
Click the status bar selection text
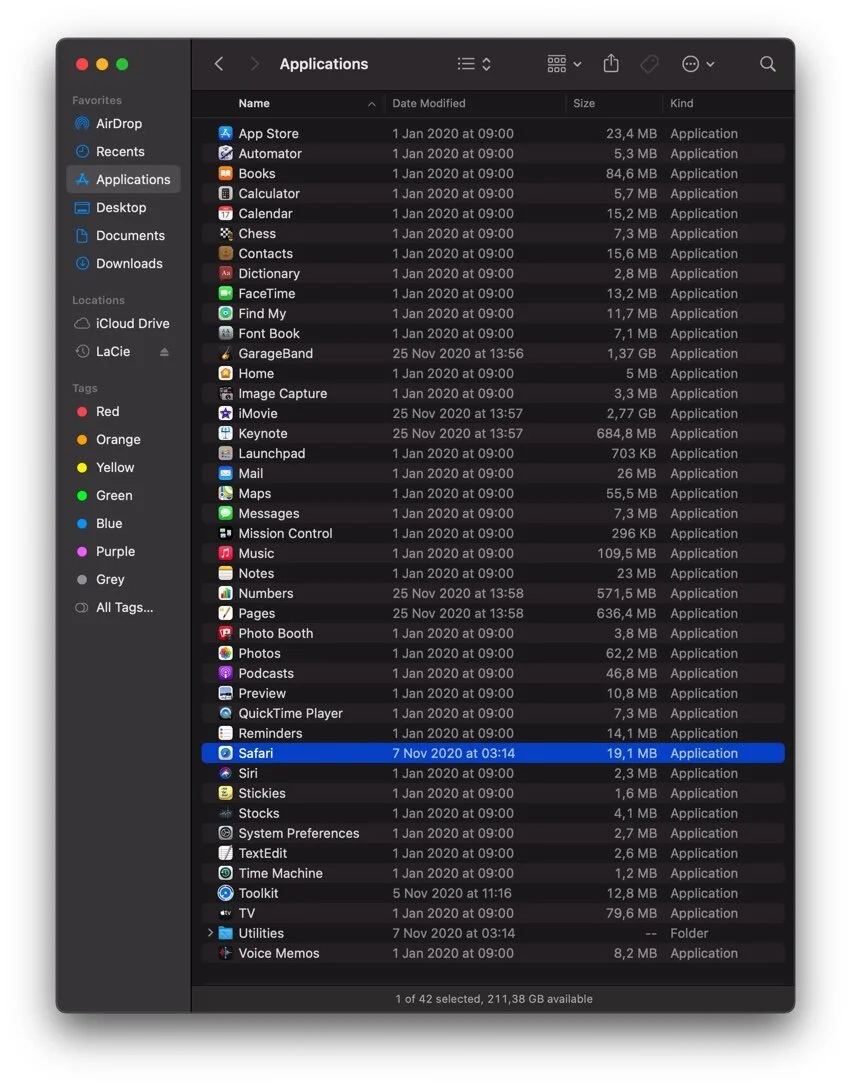[493, 999]
